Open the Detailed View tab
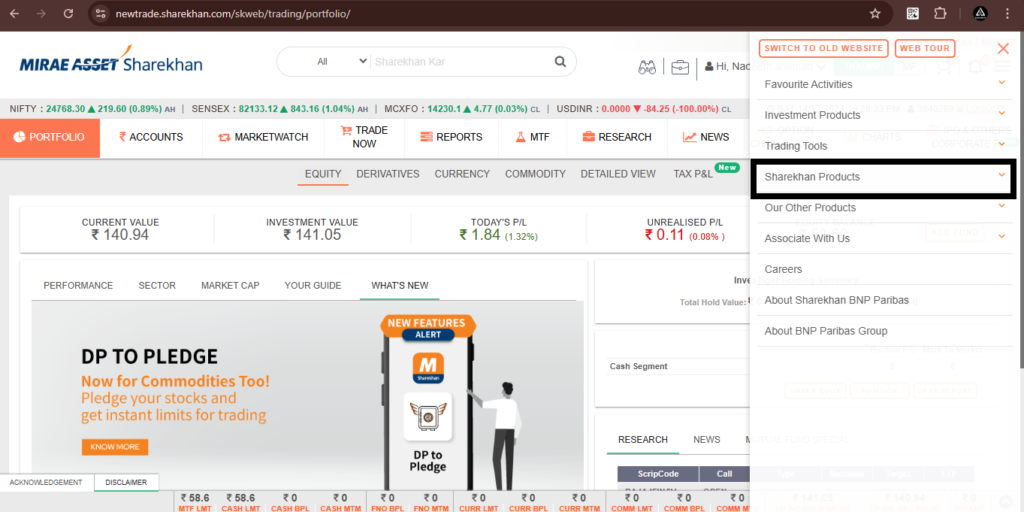The height and width of the screenshot is (512, 1024). point(618,174)
